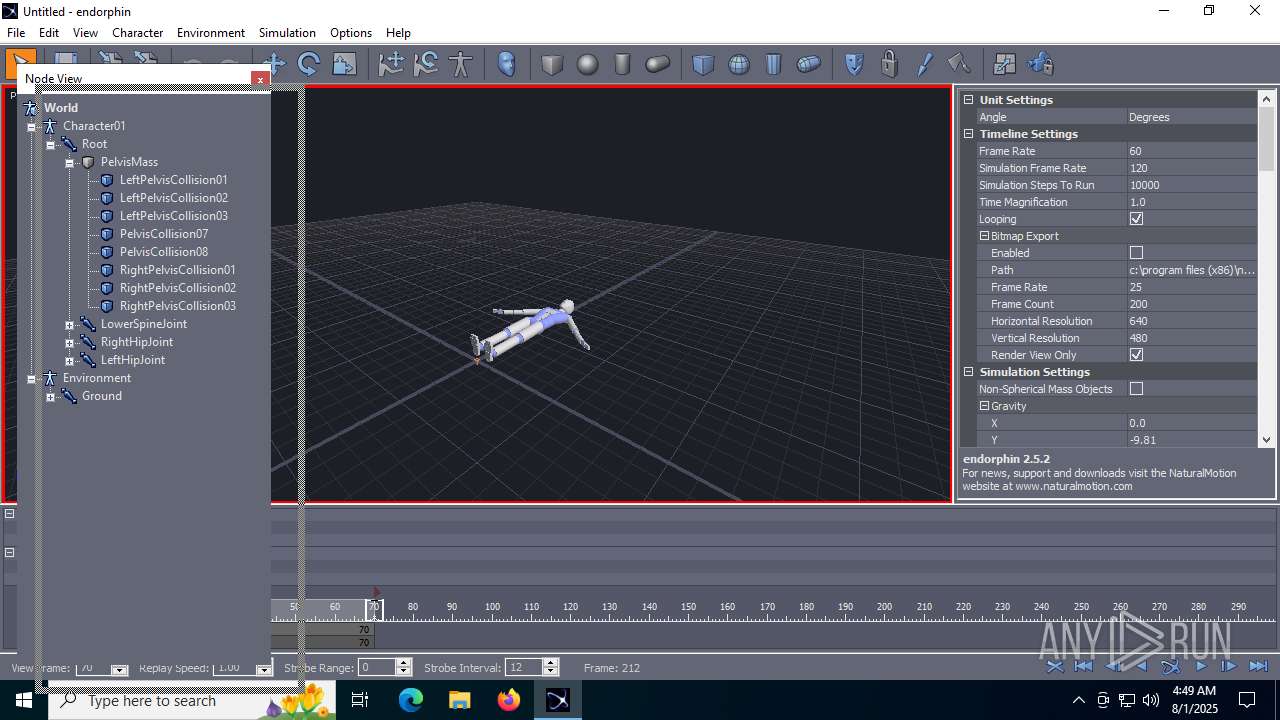Screen dimensions: 1280x720
Task: Click the last toolbar icon with the padlock
Action: (1041, 64)
